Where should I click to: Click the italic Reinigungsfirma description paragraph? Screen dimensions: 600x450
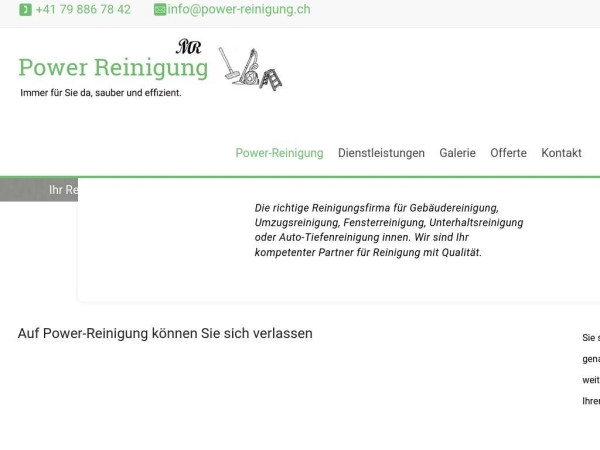coord(388,230)
